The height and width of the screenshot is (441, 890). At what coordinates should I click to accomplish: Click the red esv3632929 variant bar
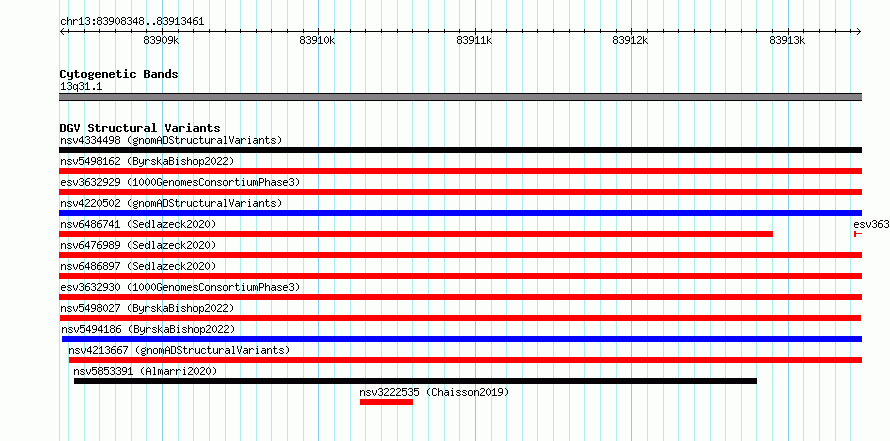460,192
